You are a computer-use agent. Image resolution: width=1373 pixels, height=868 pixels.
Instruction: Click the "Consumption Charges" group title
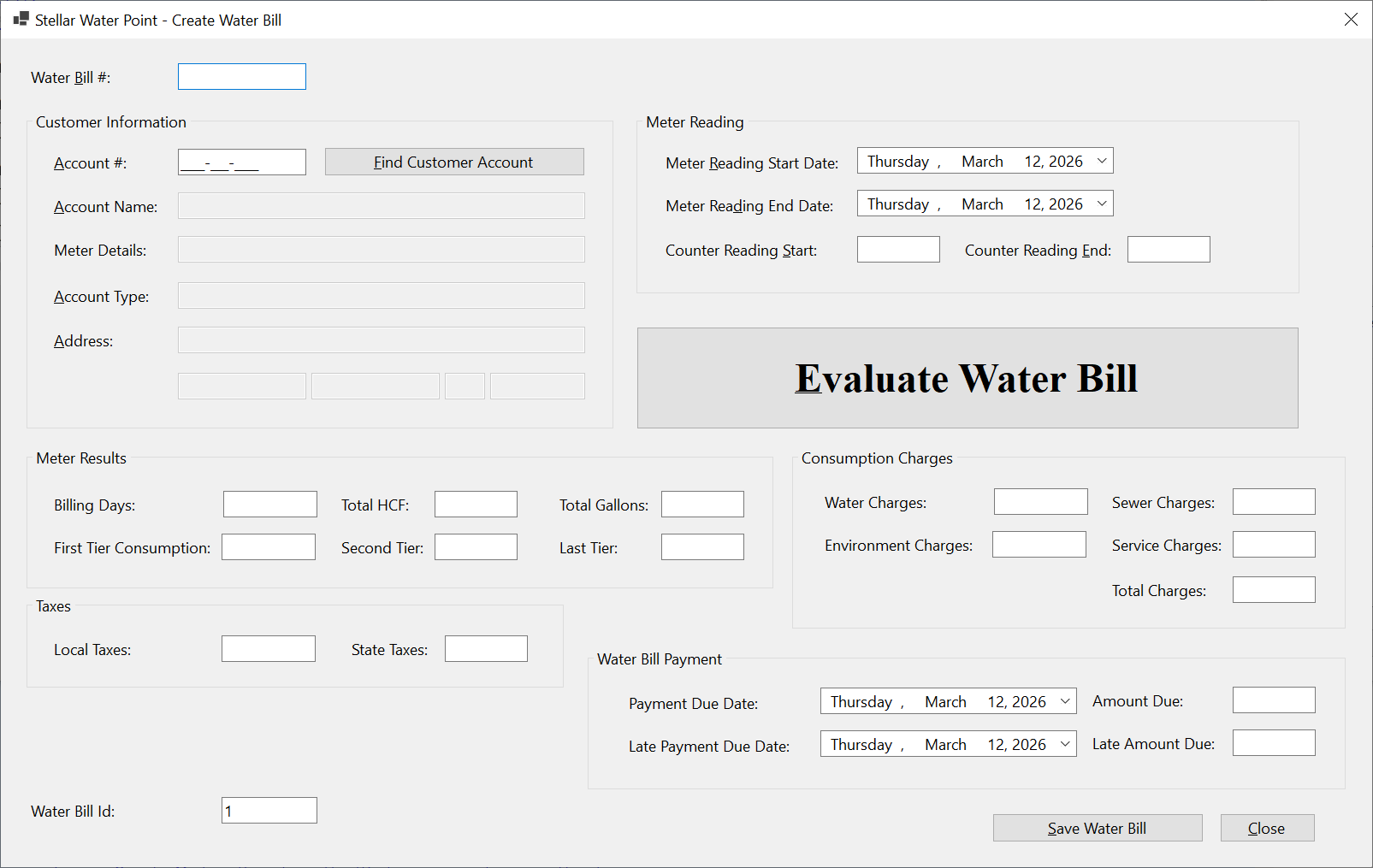877,458
